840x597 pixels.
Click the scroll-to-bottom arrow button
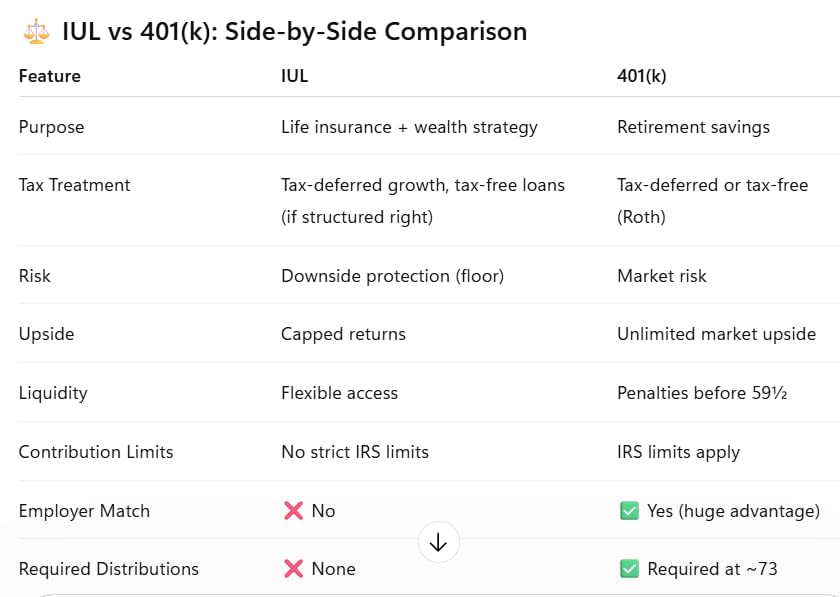pos(438,542)
